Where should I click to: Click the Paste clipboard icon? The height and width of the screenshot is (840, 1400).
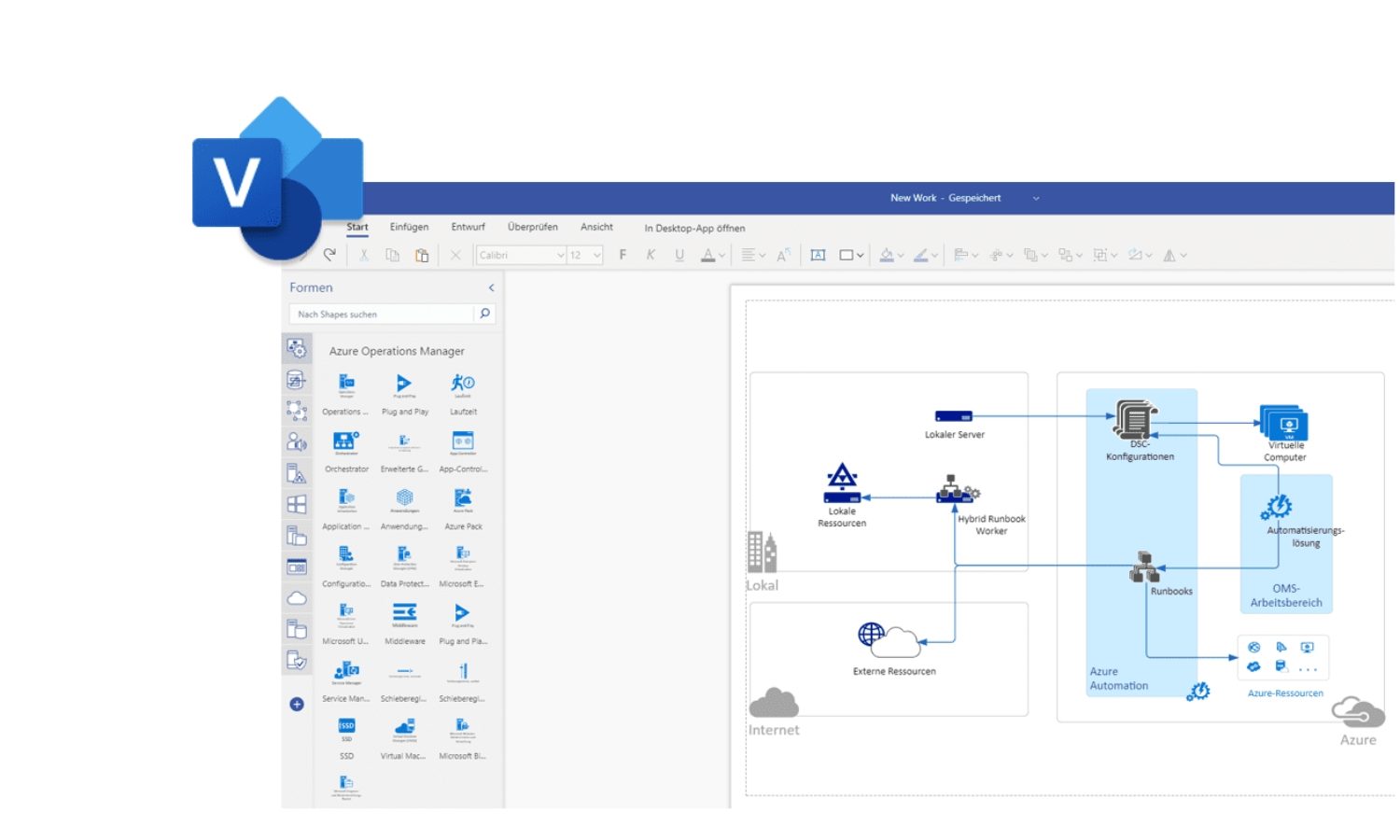pyautogui.click(x=422, y=255)
